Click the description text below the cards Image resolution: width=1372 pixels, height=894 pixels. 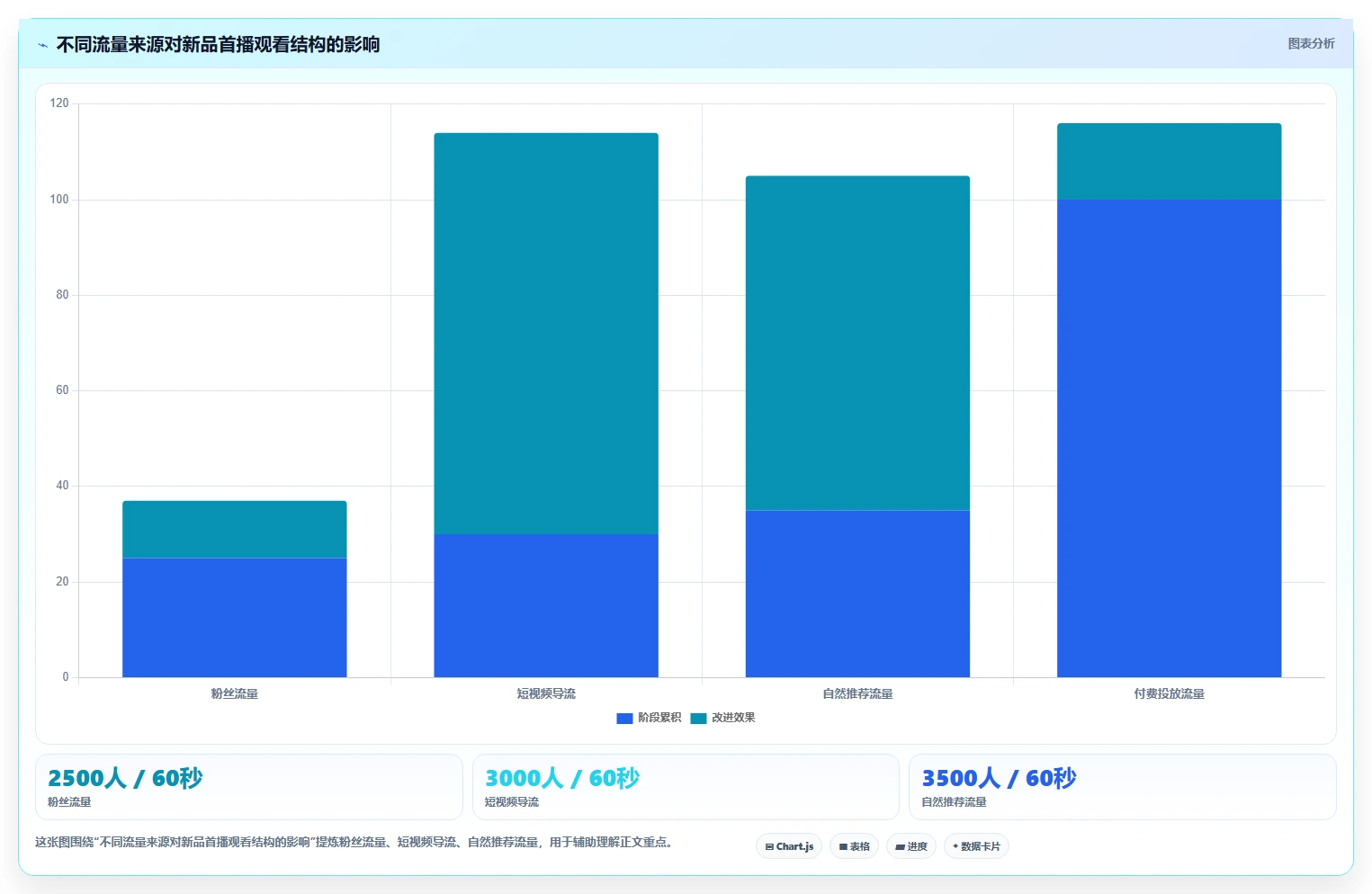click(354, 843)
